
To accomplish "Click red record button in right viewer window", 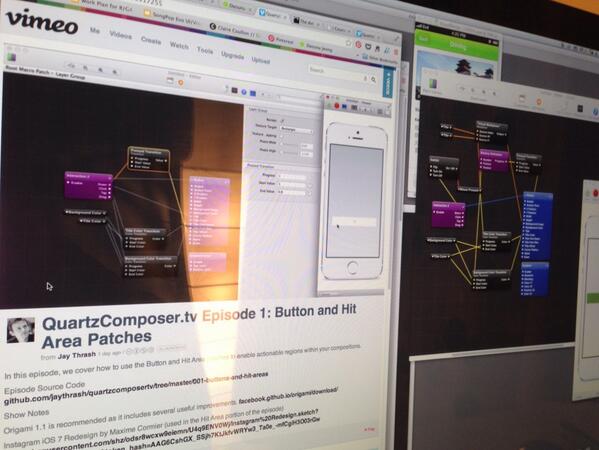I will point(595,193).
